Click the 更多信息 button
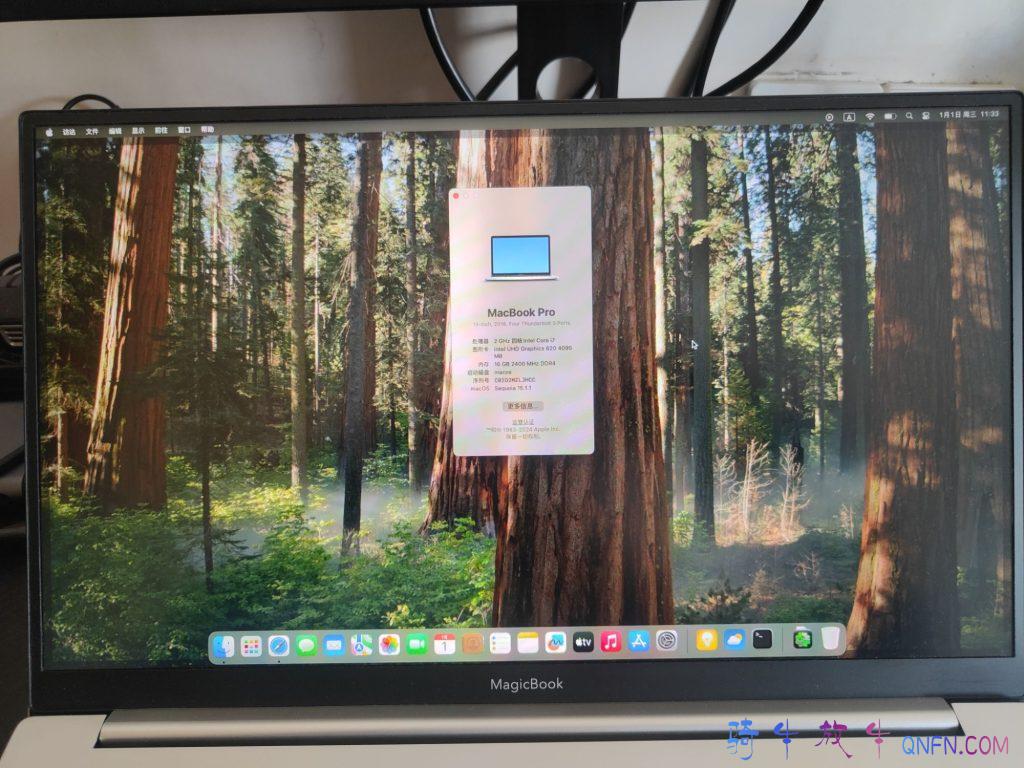 pyautogui.click(x=522, y=406)
